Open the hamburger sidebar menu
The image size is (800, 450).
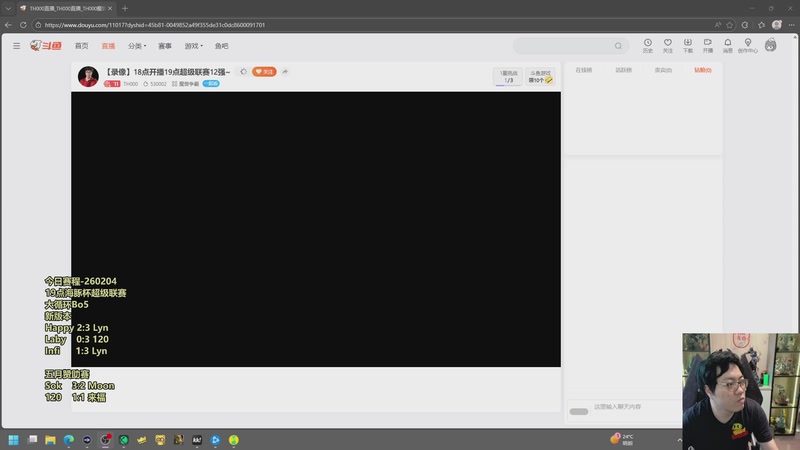tap(16, 46)
